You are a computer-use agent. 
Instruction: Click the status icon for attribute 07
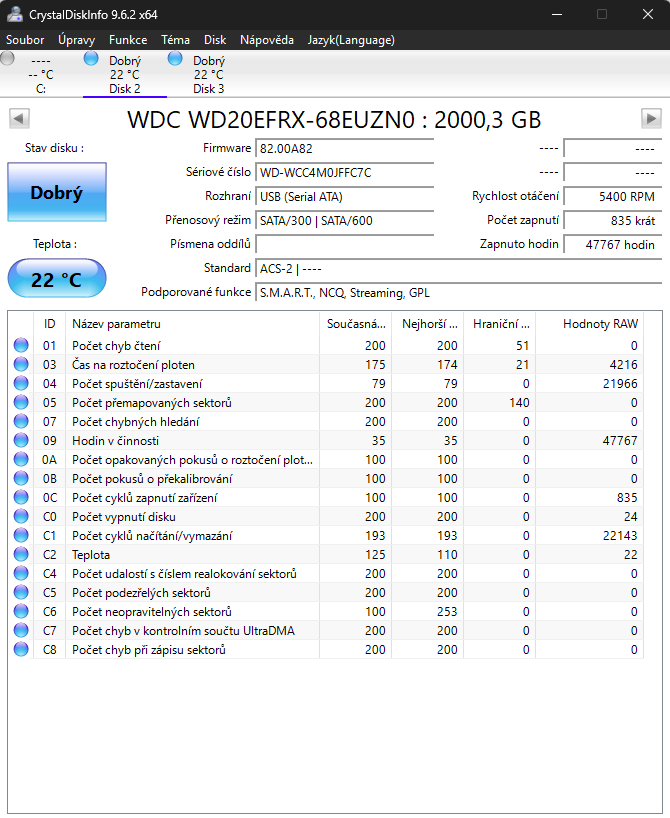point(21,421)
